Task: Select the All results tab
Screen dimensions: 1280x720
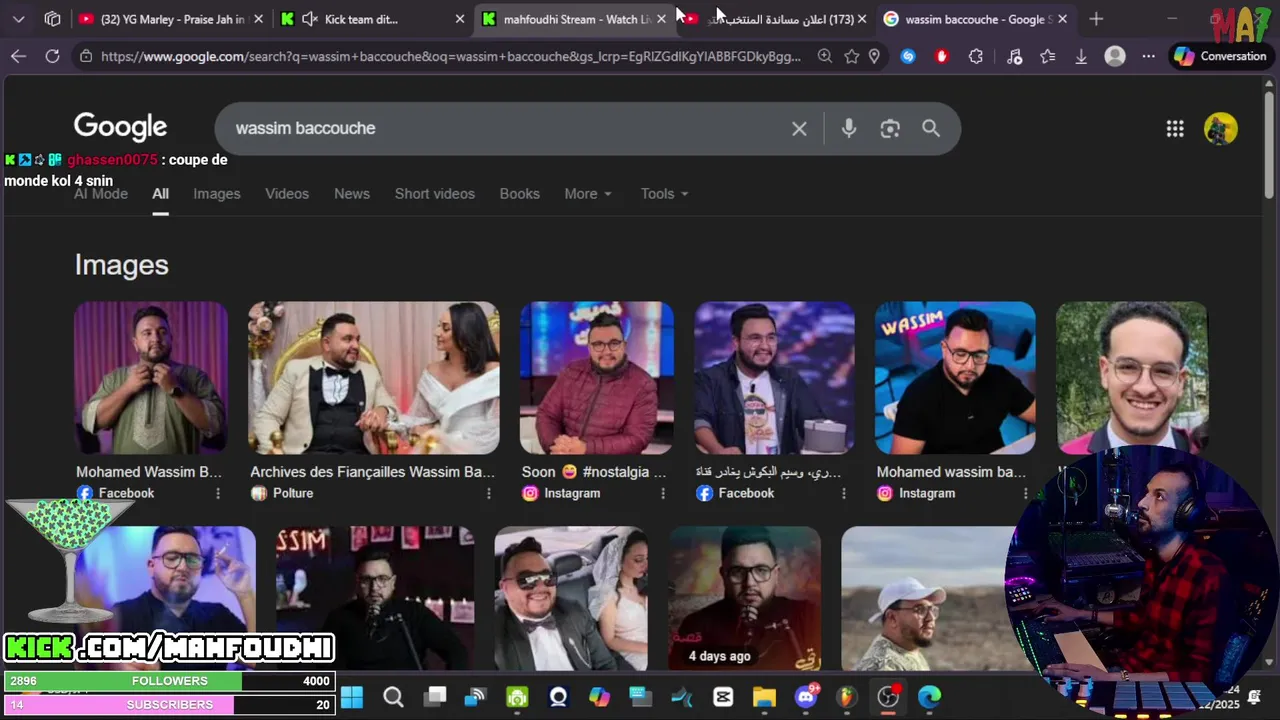Action: 160,194
